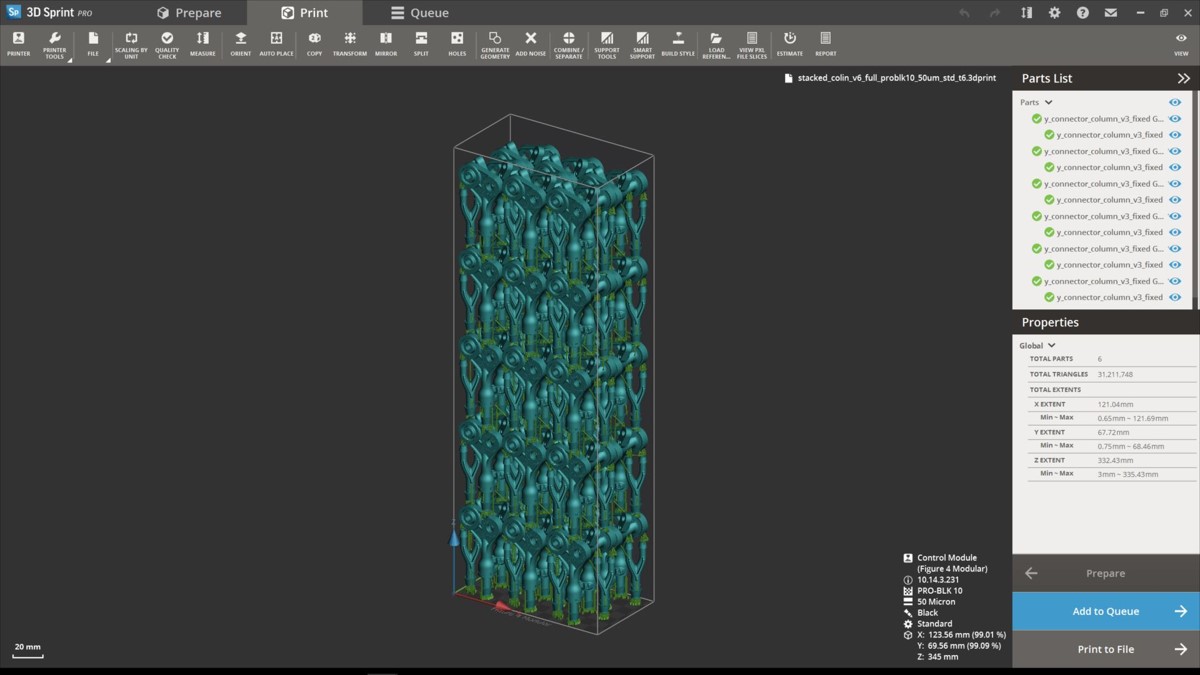Click the icon left of settings gear
The height and width of the screenshot is (675, 1200).
pyautogui.click(x=1026, y=13)
